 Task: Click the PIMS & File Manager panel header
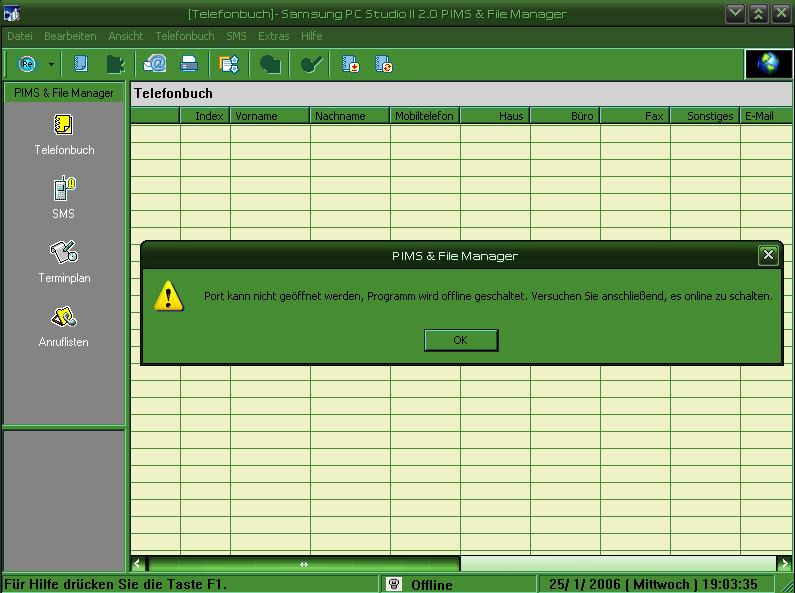[x=64, y=93]
